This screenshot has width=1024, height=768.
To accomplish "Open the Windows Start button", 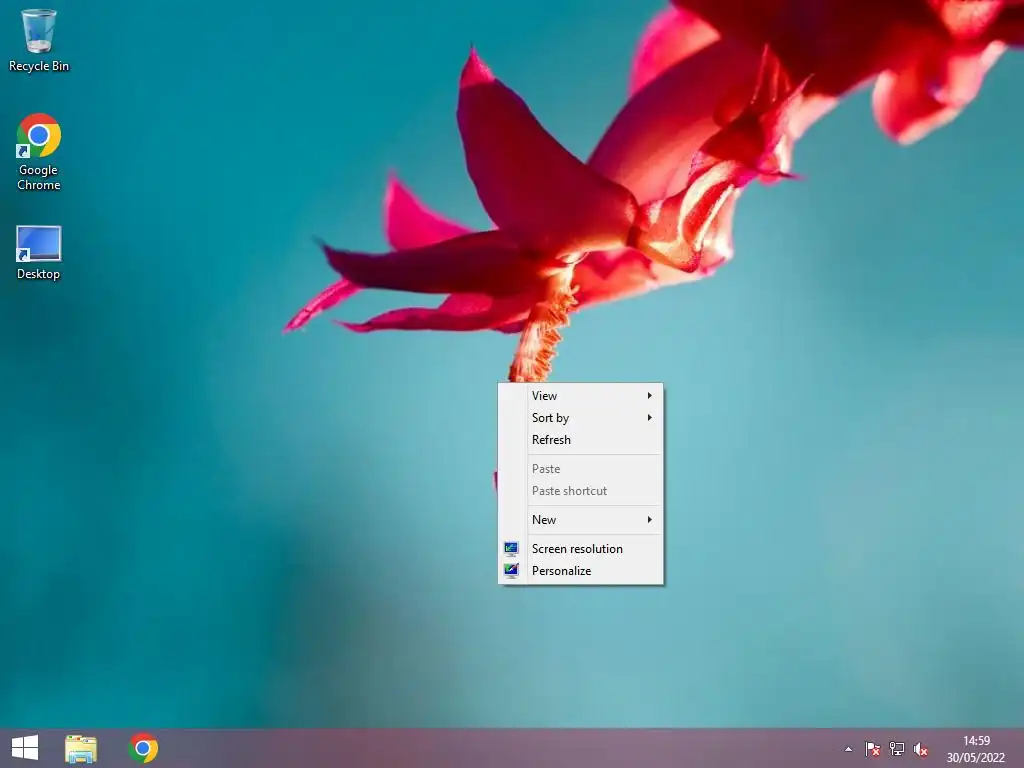I will (25, 748).
